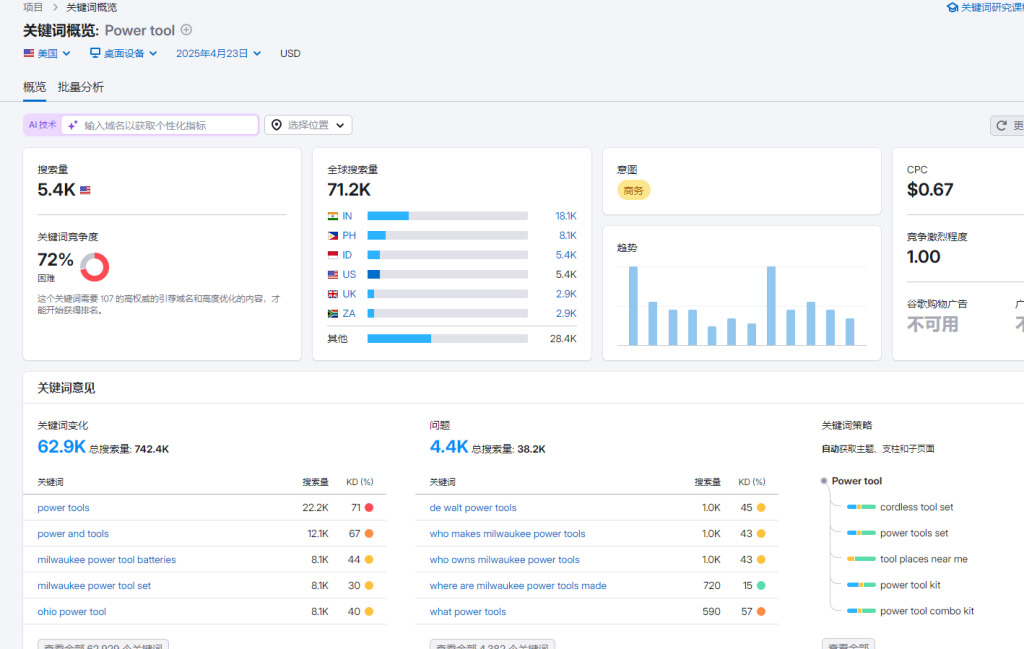Image resolution: width=1024 pixels, height=649 pixels.
Task: Click the location pin icon
Action: click(x=277, y=125)
